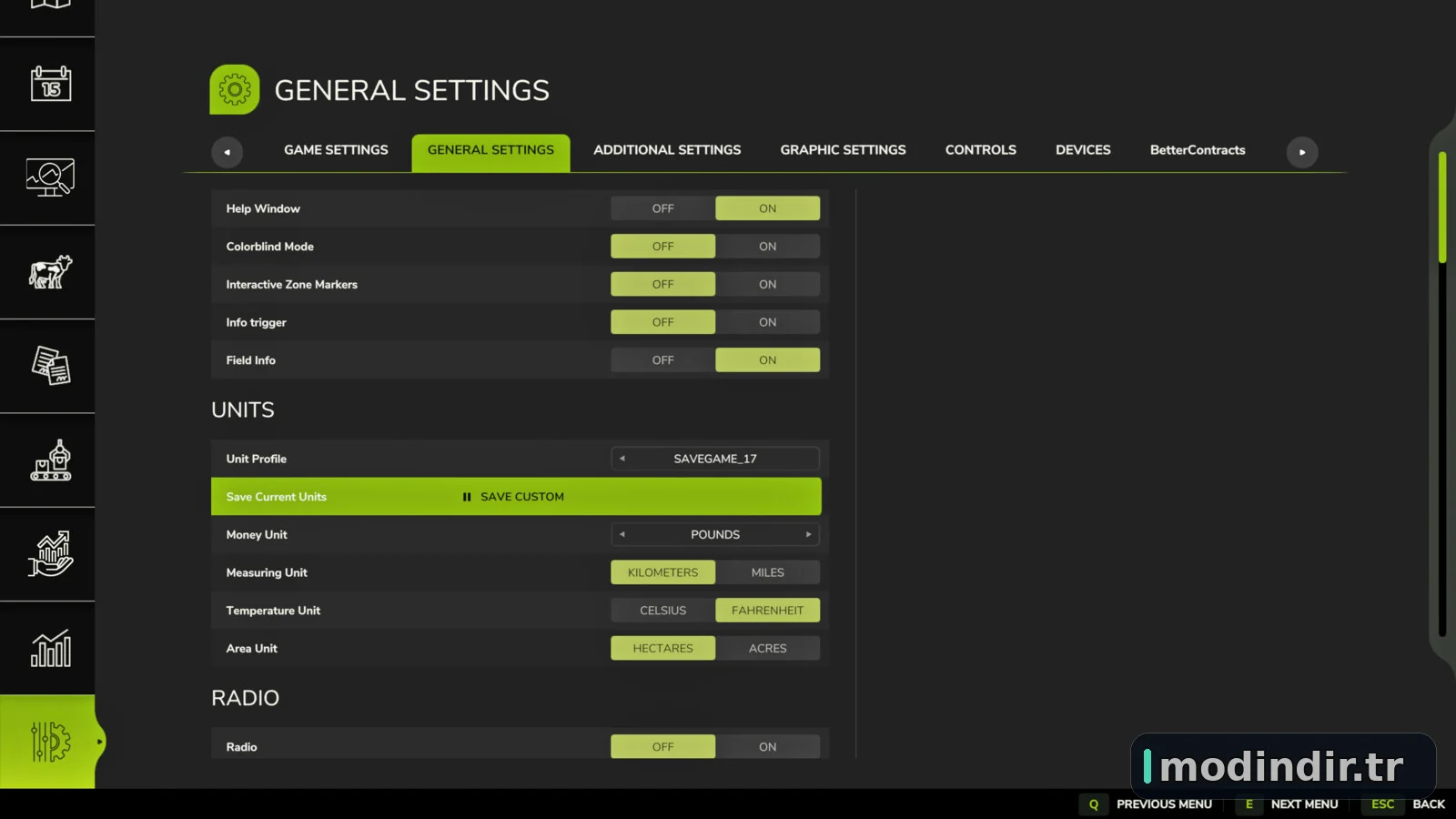Click BACK at the bottom
This screenshot has width=1456, height=819.
pos(1429,804)
